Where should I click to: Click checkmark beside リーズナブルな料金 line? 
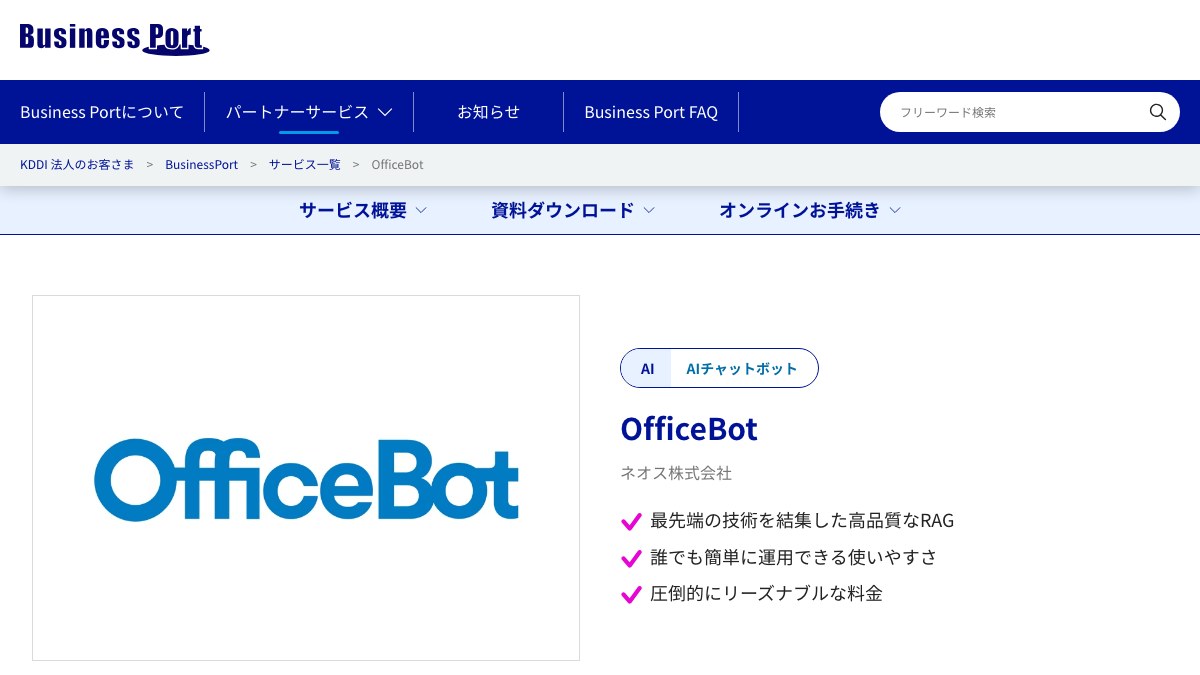(x=631, y=594)
